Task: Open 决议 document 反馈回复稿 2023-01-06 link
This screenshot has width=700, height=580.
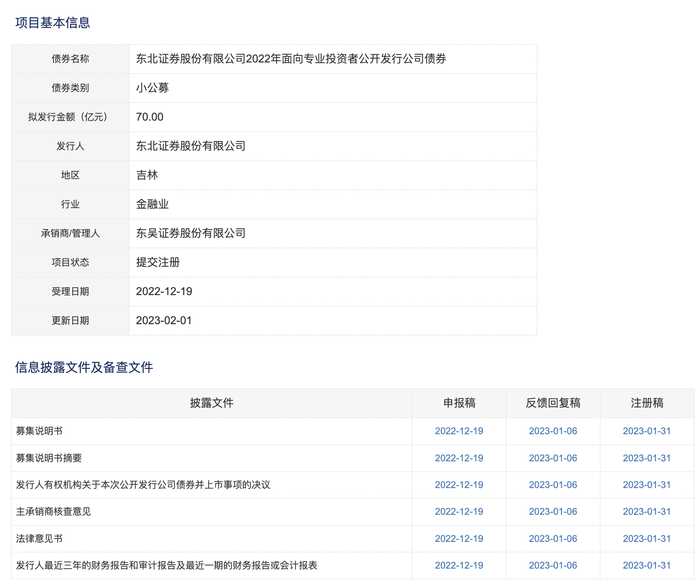Action: [x=553, y=485]
